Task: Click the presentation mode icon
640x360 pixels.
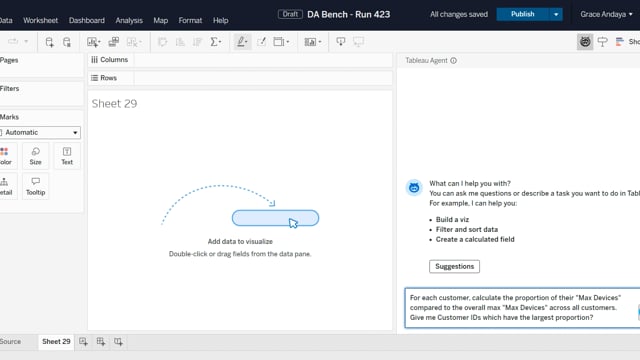Action: [358, 42]
